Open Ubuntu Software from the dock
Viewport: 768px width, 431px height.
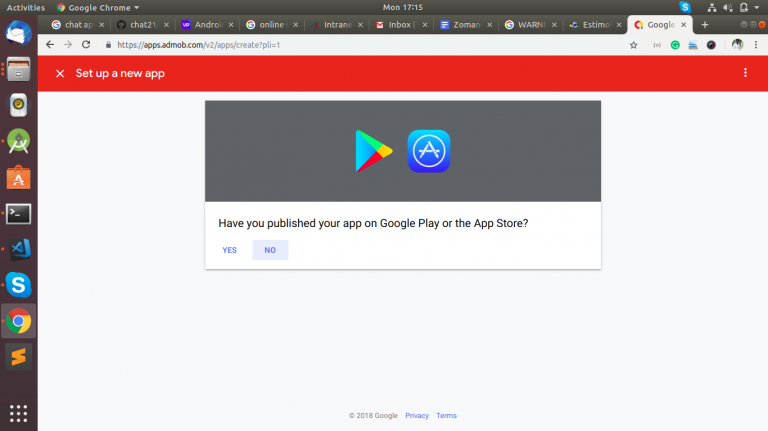tap(19, 177)
